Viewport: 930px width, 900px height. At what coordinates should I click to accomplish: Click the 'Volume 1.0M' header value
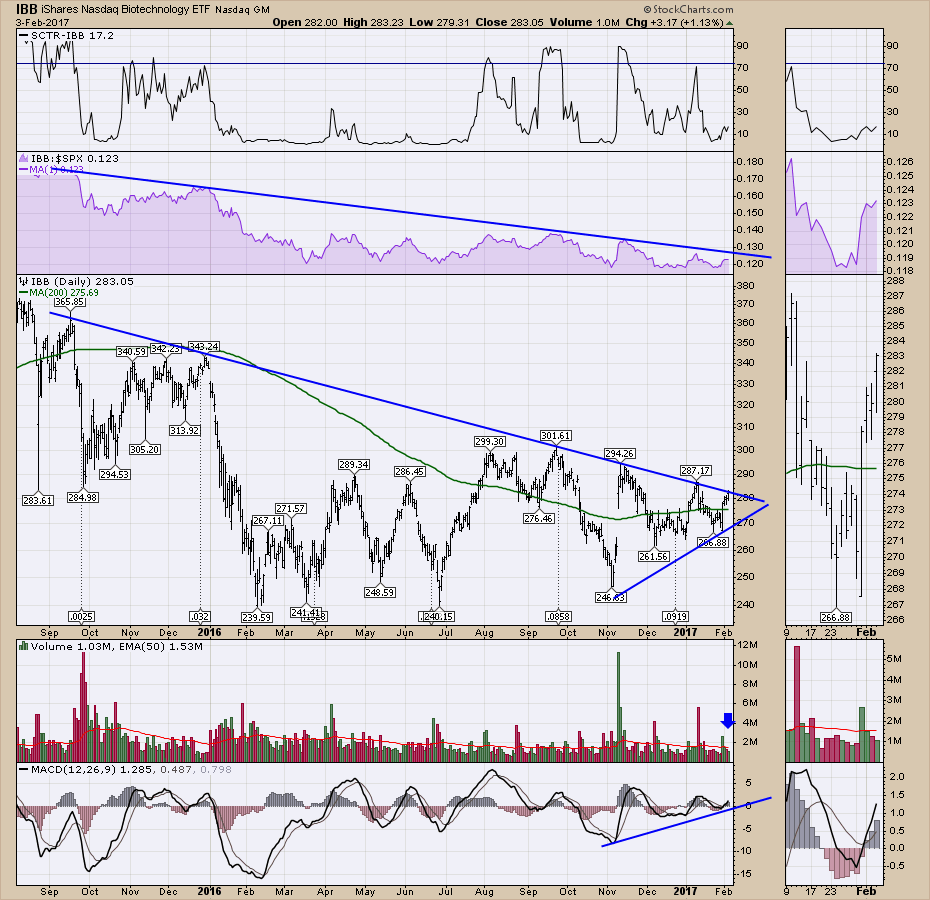[x=584, y=22]
